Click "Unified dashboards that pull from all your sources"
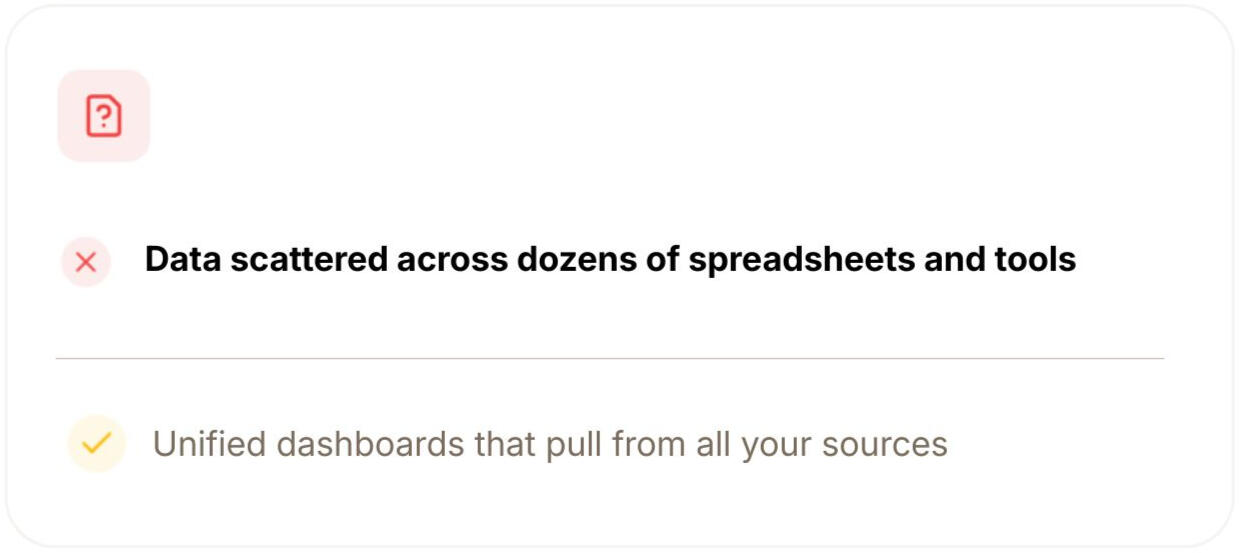1239x553 pixels. tap(549, 444)
